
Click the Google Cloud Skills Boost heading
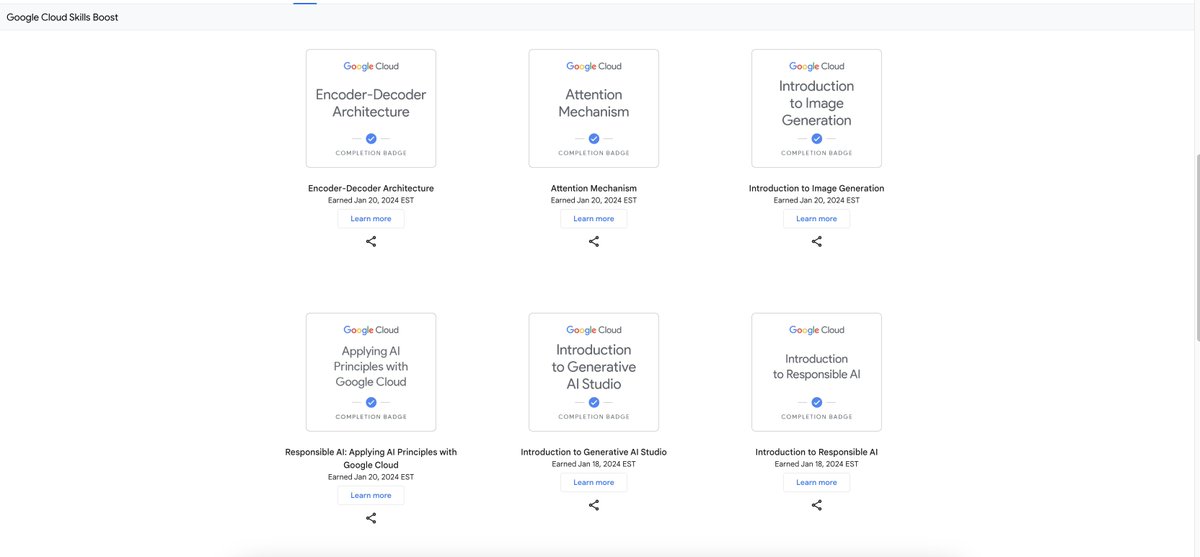coord(62,17)
